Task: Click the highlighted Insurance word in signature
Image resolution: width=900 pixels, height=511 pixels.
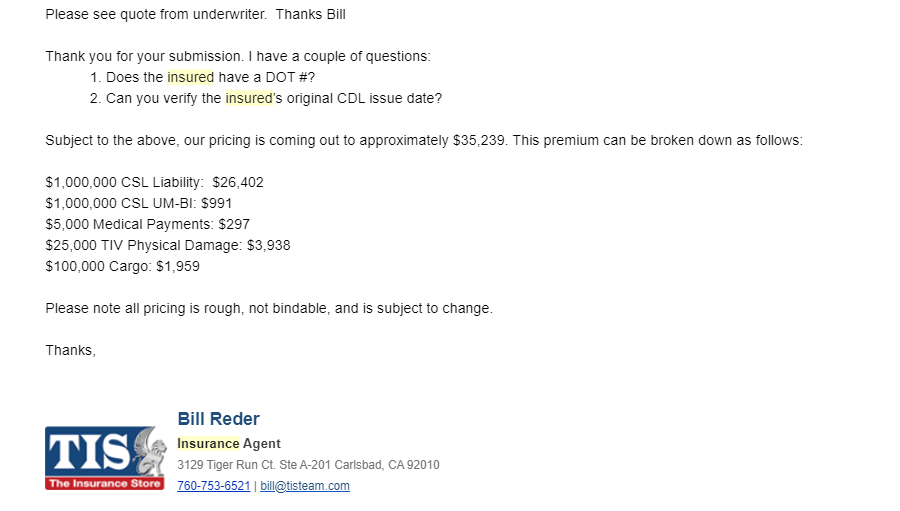Action: click(x=208, y=443)
